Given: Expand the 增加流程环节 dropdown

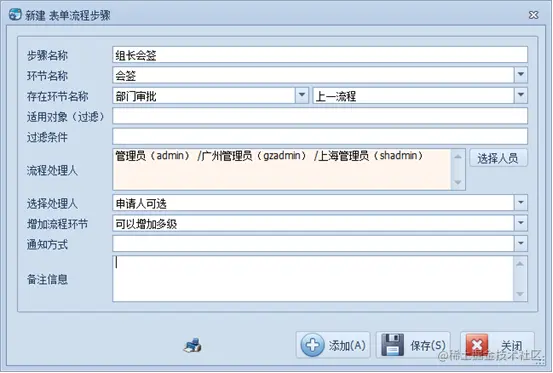Looking at the screenshot, I should click(521, 223).
